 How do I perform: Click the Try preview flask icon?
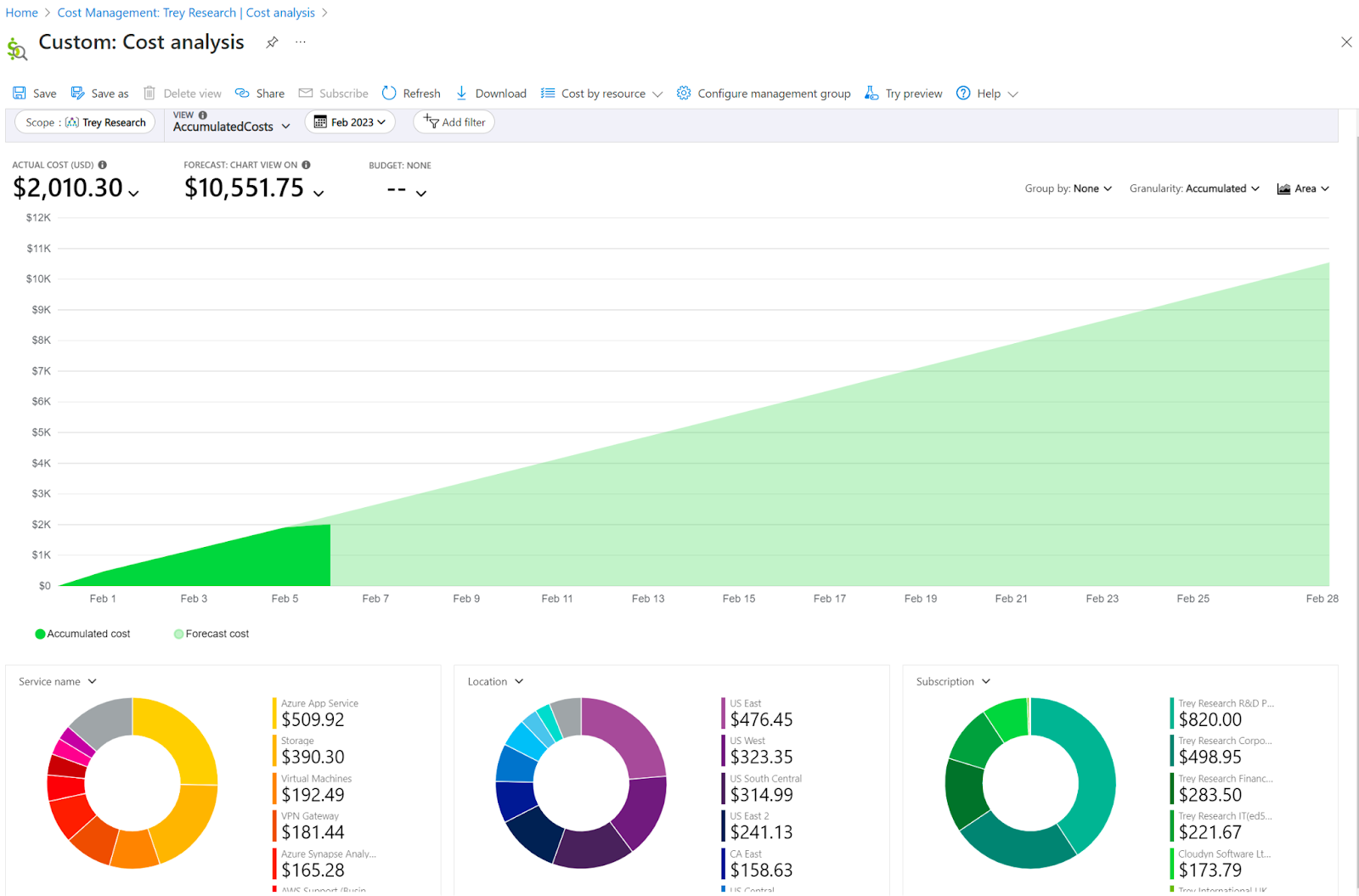(871, 93)
